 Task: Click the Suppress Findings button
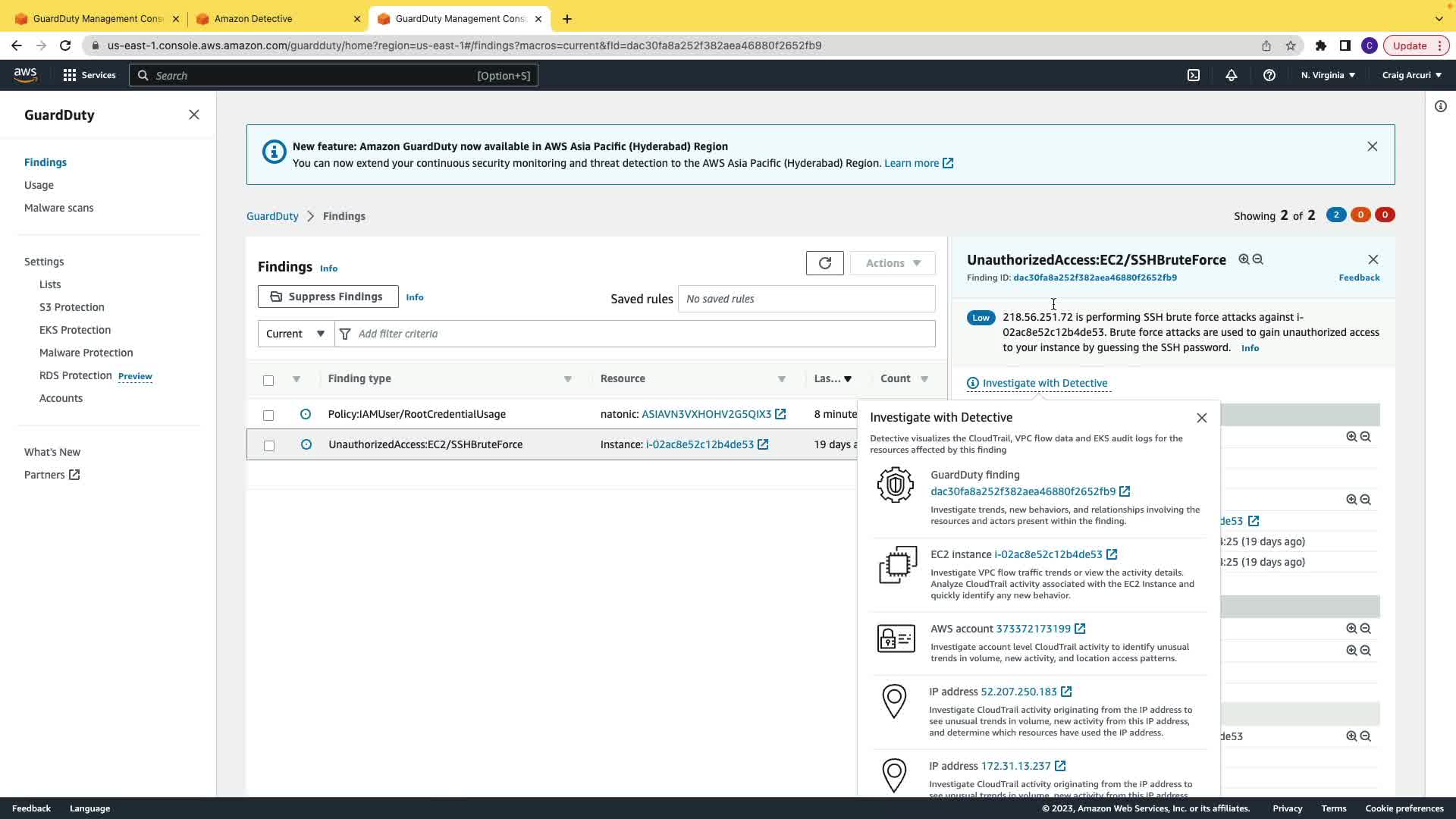328,297
